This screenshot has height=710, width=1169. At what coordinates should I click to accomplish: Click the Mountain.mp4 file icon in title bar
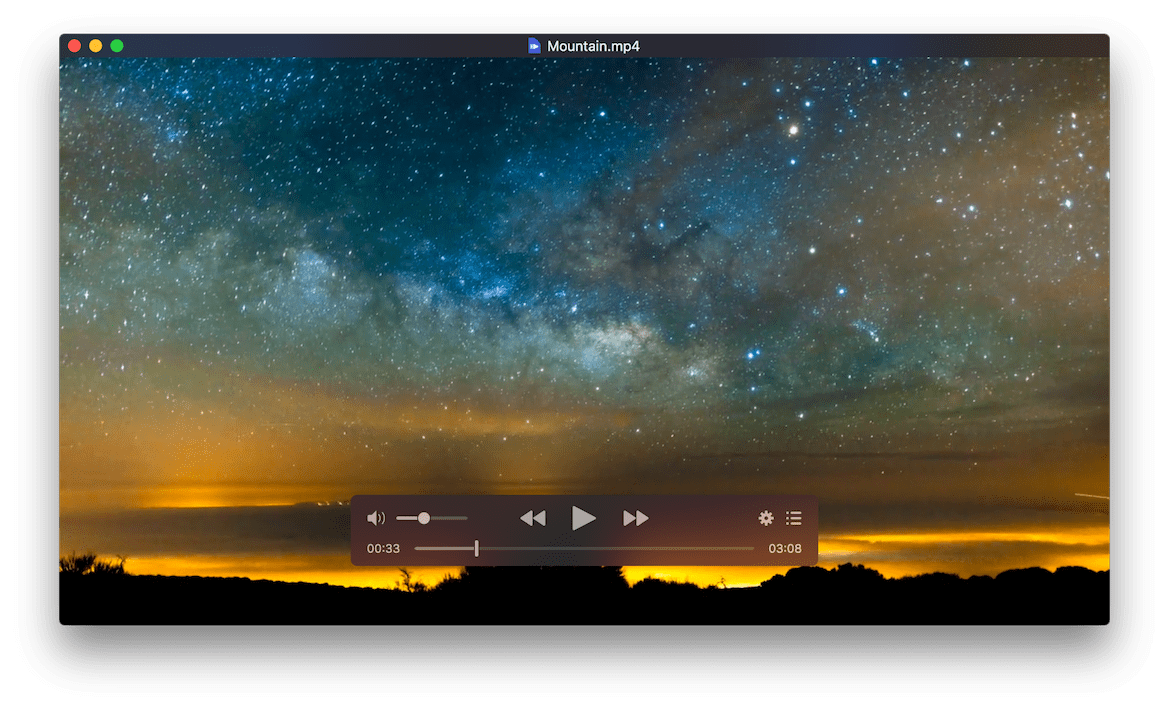click(534, 46)
